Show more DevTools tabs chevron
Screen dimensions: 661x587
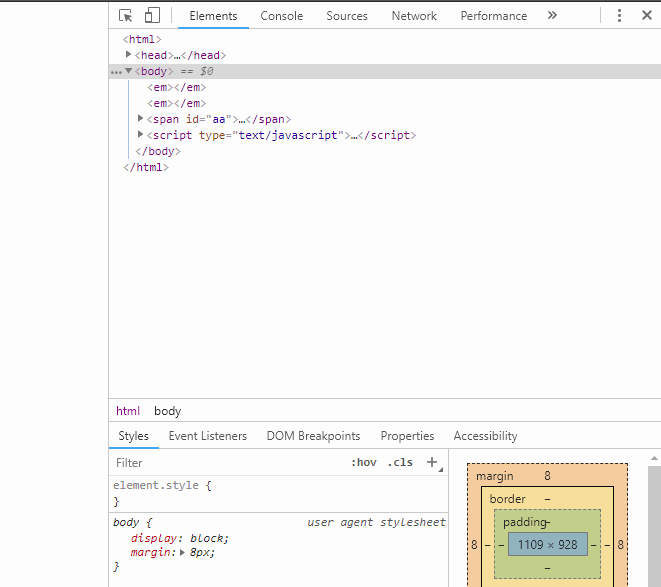pyautogui.click(x=552, y=16)
